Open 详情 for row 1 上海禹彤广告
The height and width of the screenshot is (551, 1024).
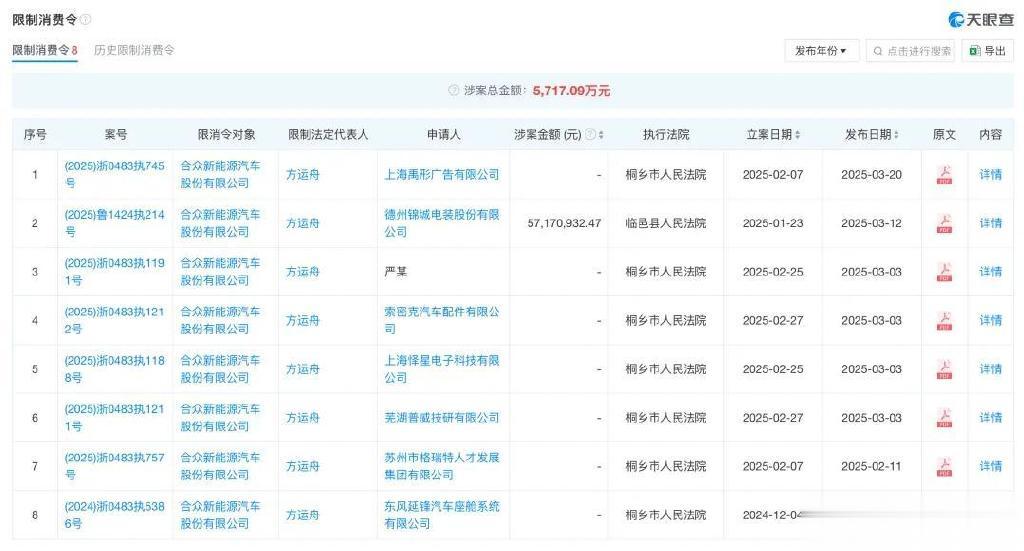(x=990, y=174)
